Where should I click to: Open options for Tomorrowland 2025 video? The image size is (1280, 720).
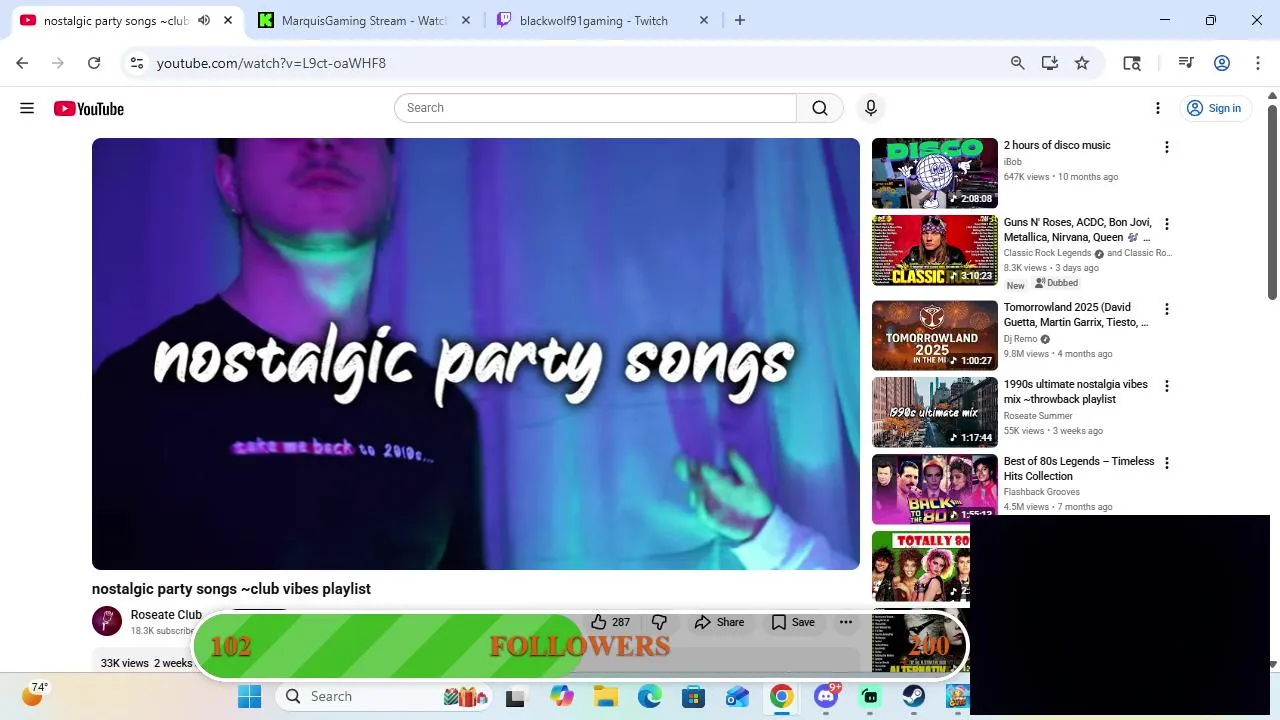point(1166,309)
